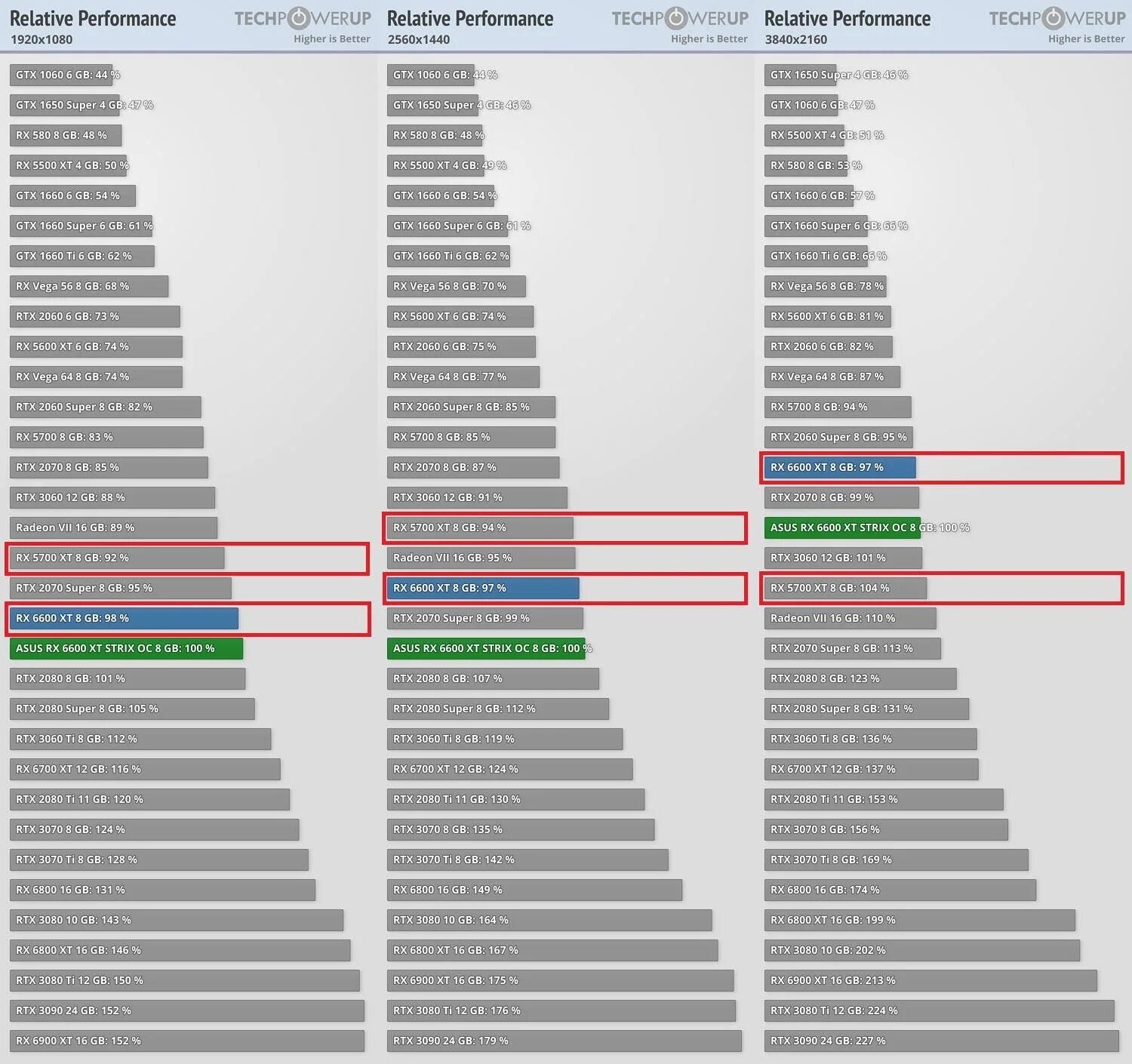Click RX 5500 XT 4 GB: 50 % bar
The height and width of the screenshot is (1064, 1132).
[68, 165]
